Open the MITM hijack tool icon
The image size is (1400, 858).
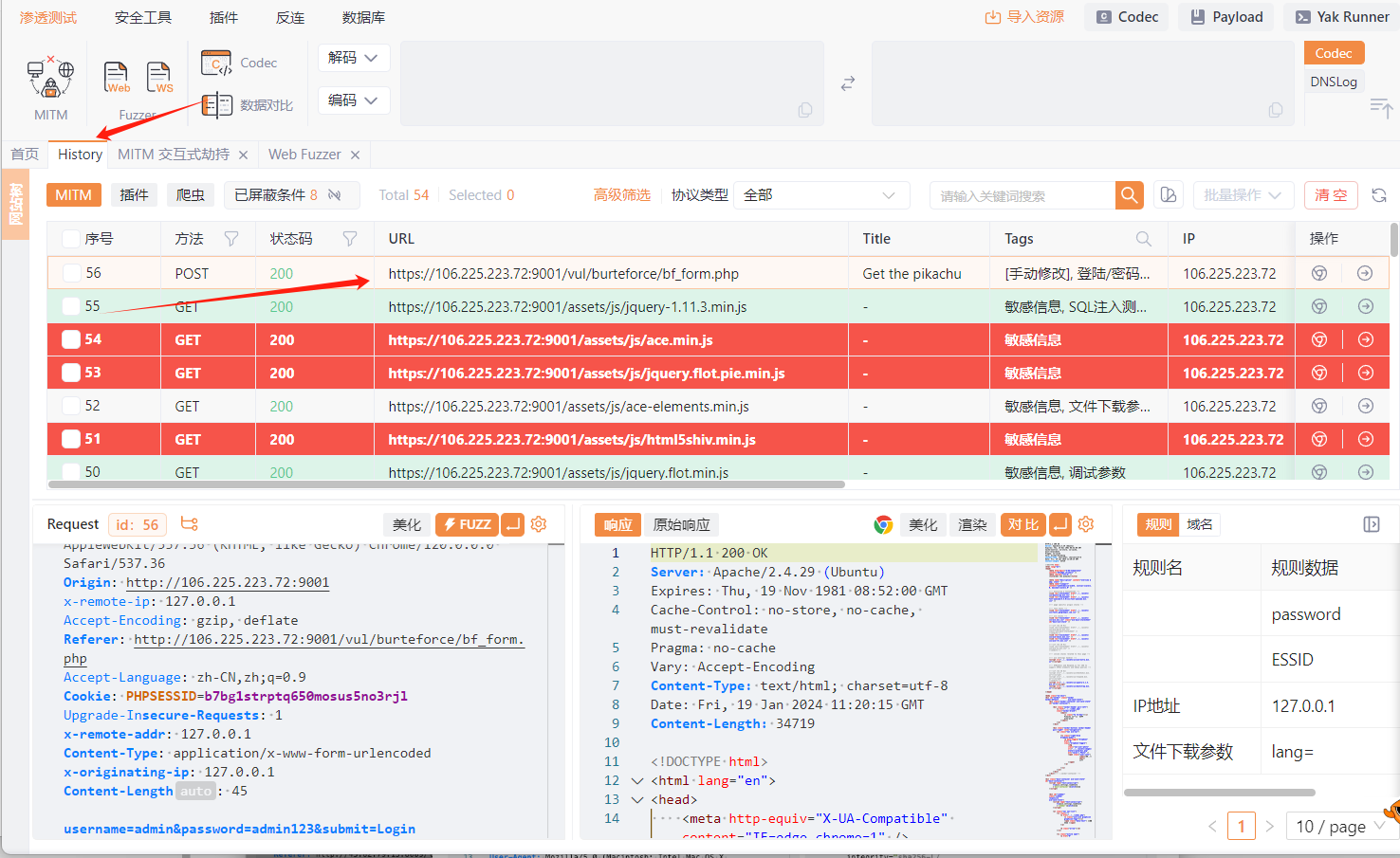50,78
